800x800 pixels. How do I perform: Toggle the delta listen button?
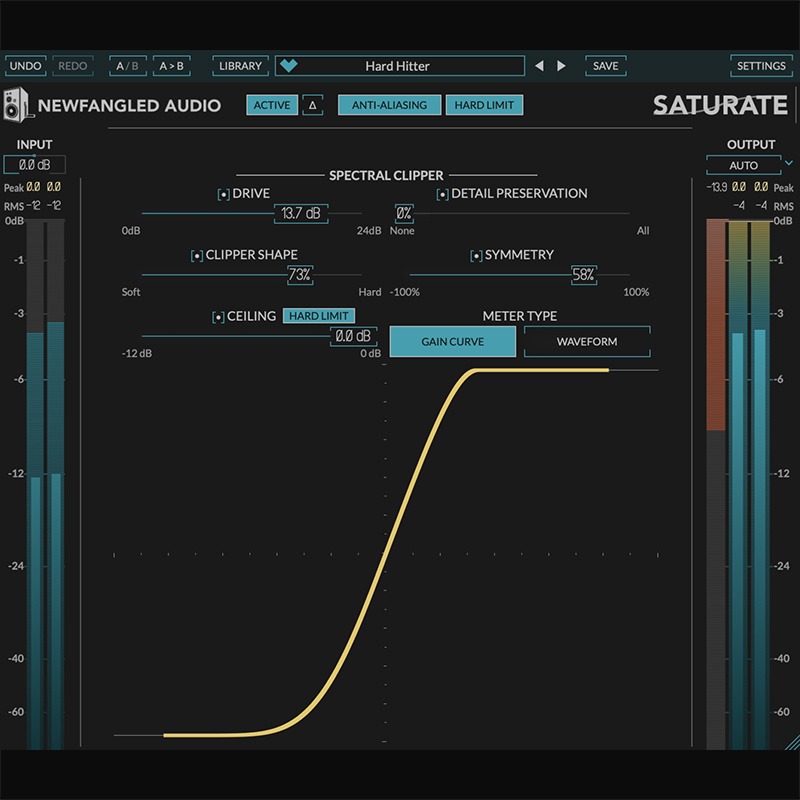312,105
